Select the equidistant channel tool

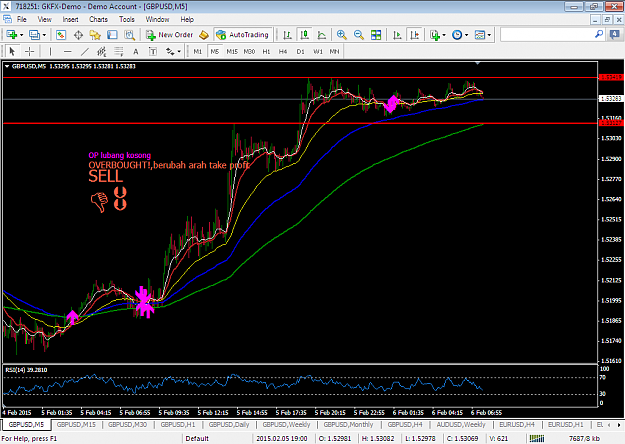click(x=102, y=51)
